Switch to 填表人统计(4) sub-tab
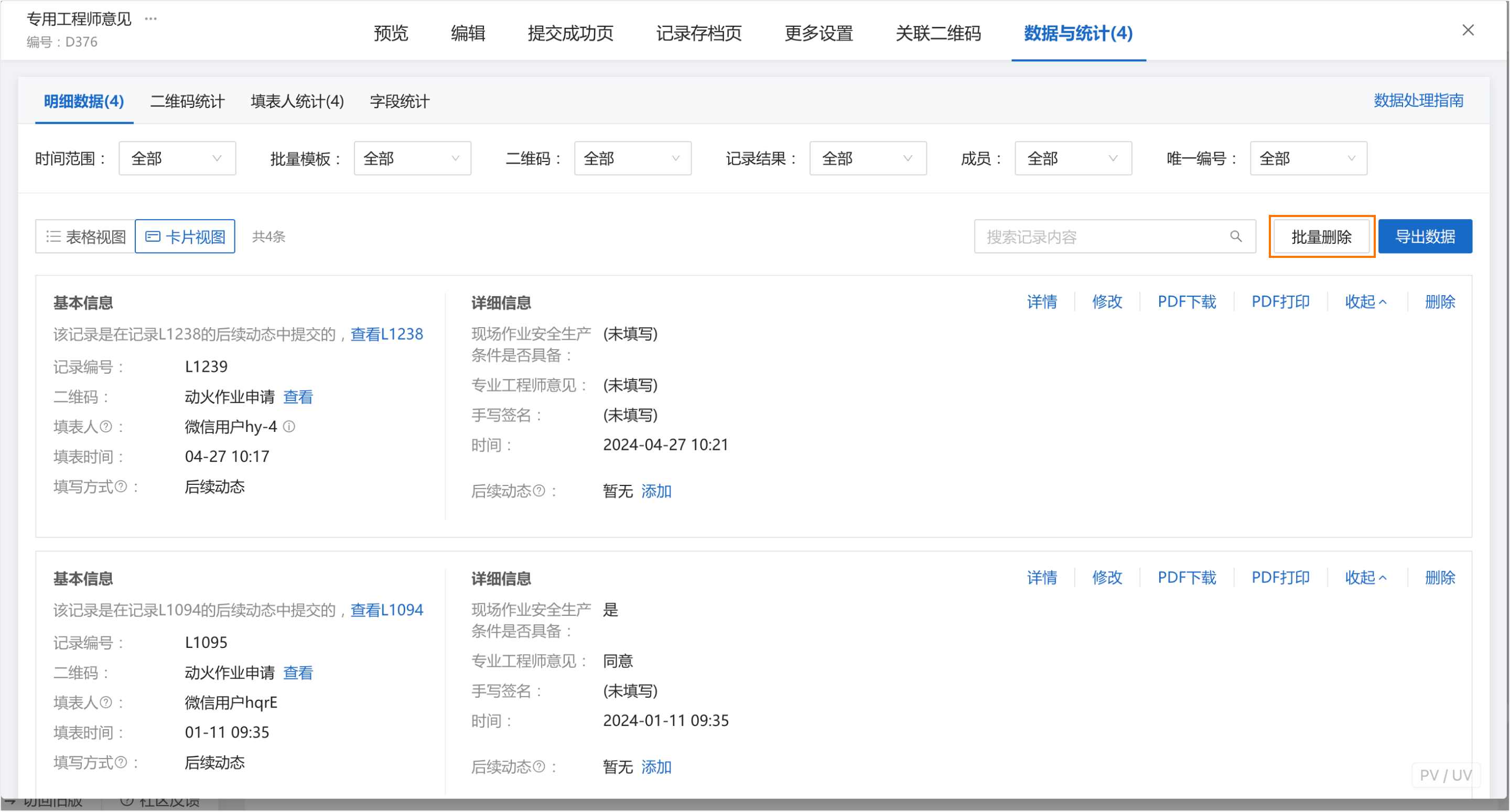Image resolution: width=1510 pixels, height=812 pixels. (297, 101)
